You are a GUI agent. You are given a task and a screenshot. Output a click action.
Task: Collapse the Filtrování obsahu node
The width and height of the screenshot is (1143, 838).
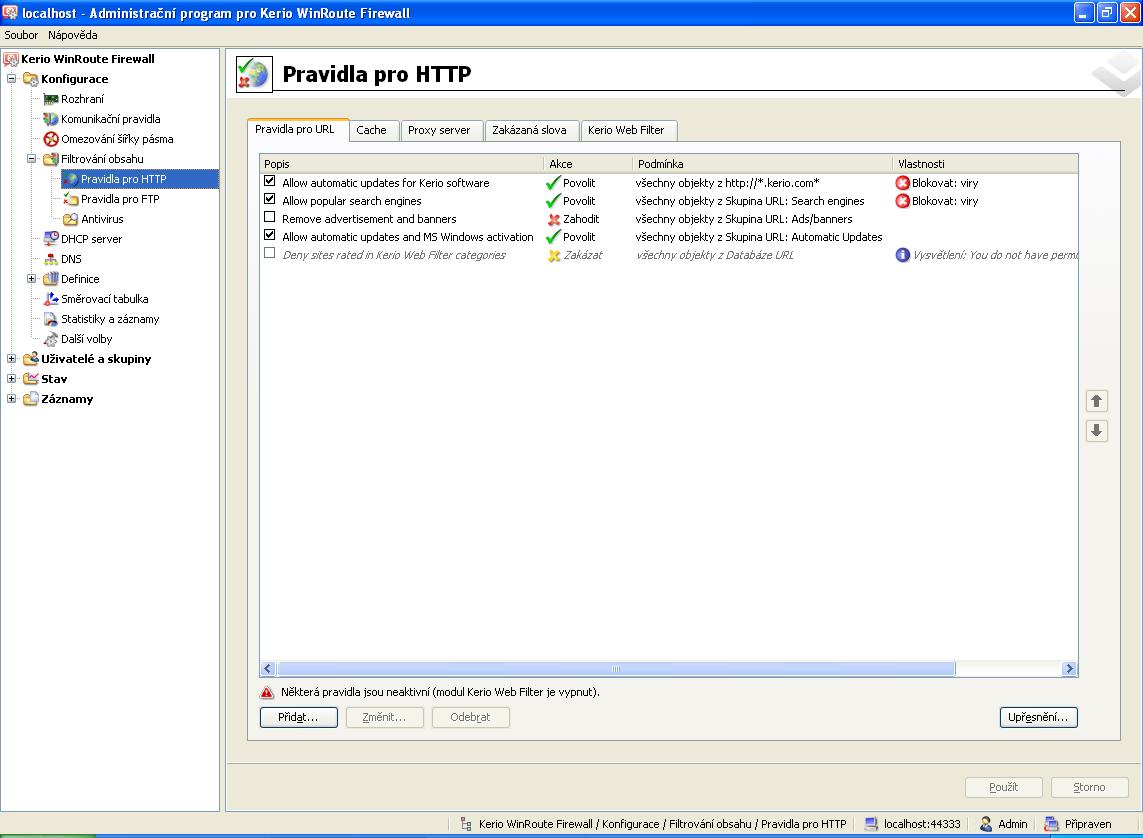[31, 158]
